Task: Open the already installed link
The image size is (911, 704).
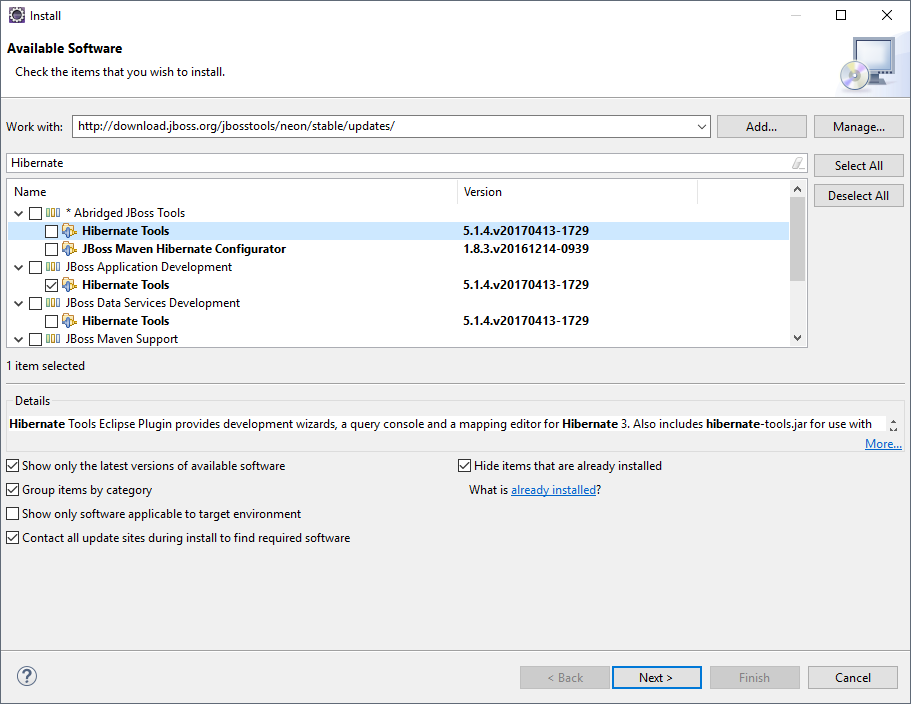Action: tap(553, 490)
